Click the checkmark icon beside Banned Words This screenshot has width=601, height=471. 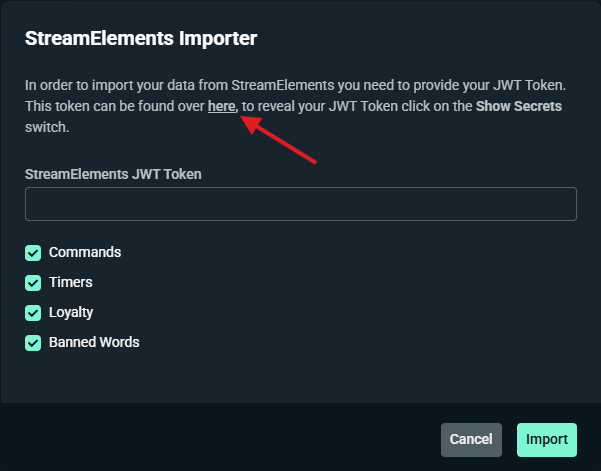coord(33,343)
